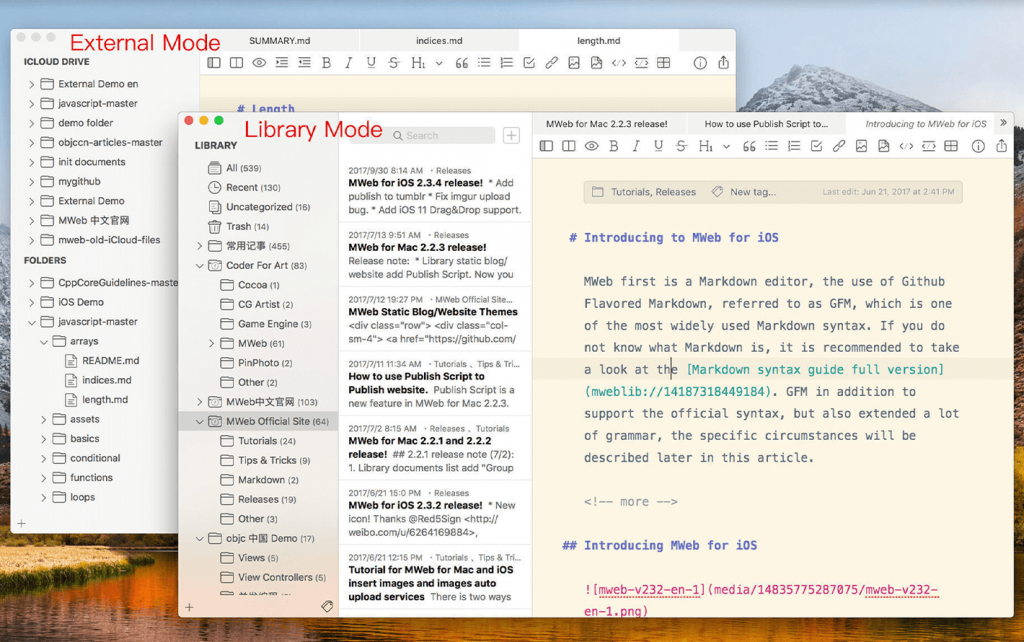This screenshot has height=642, width=1024.
Task: Open MWeb for iOS 2.3.4 release note
Action: click(x=436, y=190)
